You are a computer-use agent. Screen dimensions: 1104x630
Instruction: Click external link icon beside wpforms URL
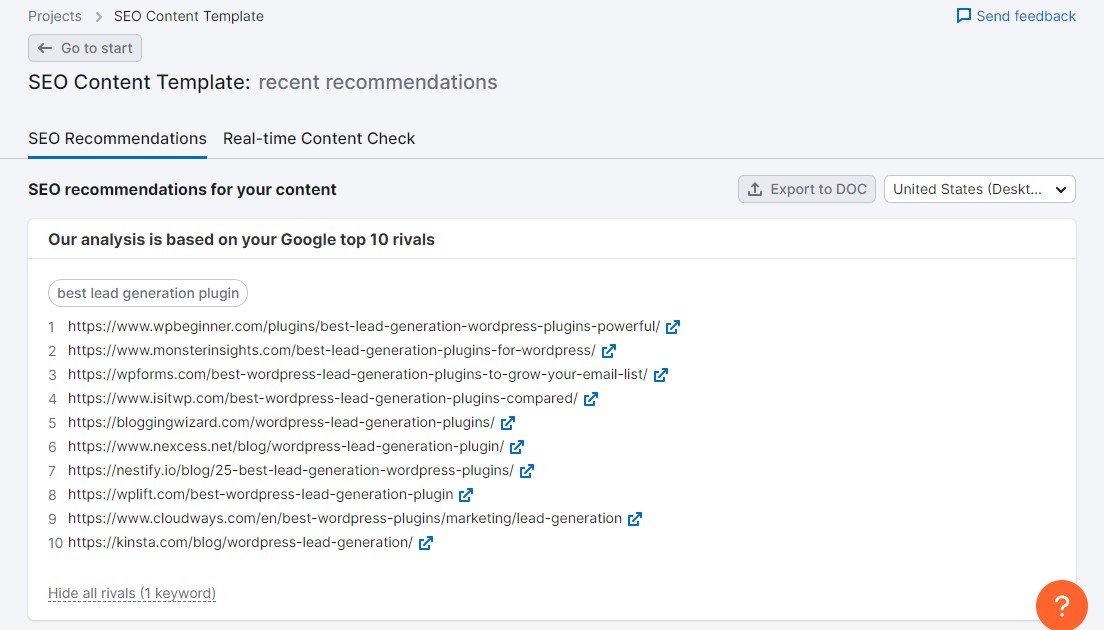pos(660,374)
